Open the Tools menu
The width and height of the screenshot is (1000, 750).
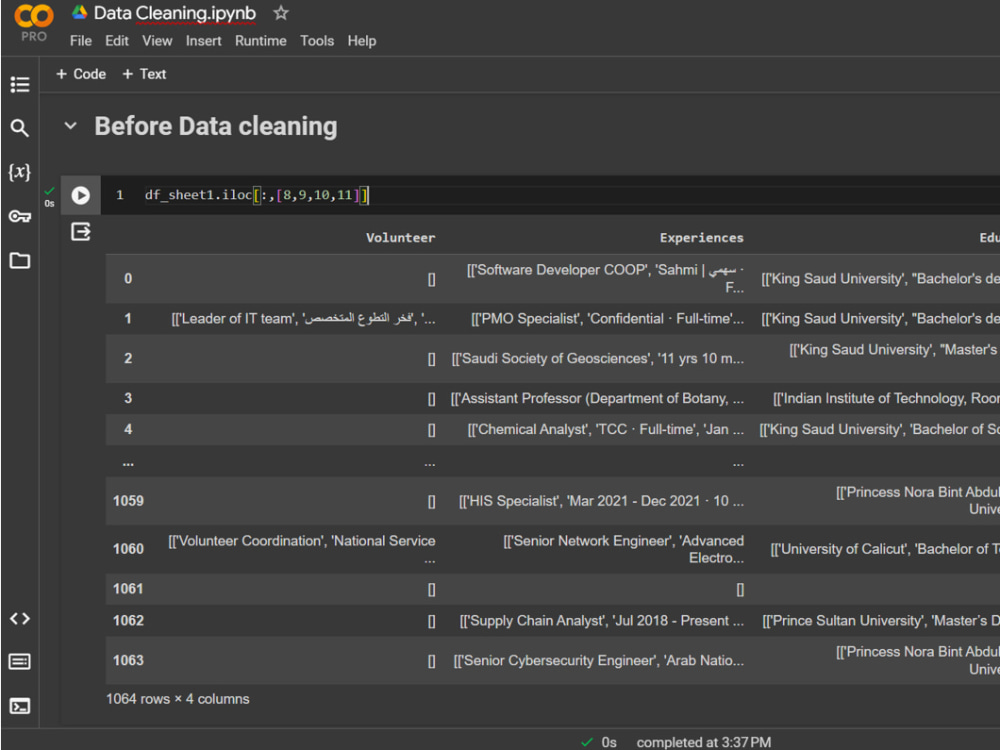[x=317, y=41]
